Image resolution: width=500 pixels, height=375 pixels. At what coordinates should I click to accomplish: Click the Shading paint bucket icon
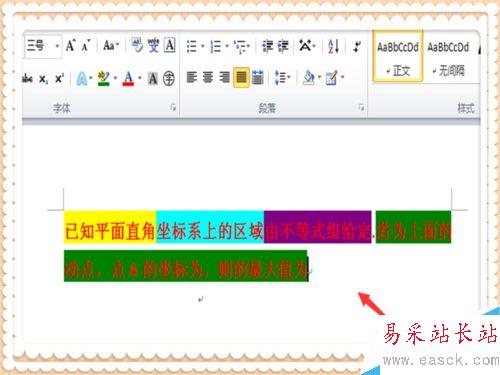coord(309,78)
